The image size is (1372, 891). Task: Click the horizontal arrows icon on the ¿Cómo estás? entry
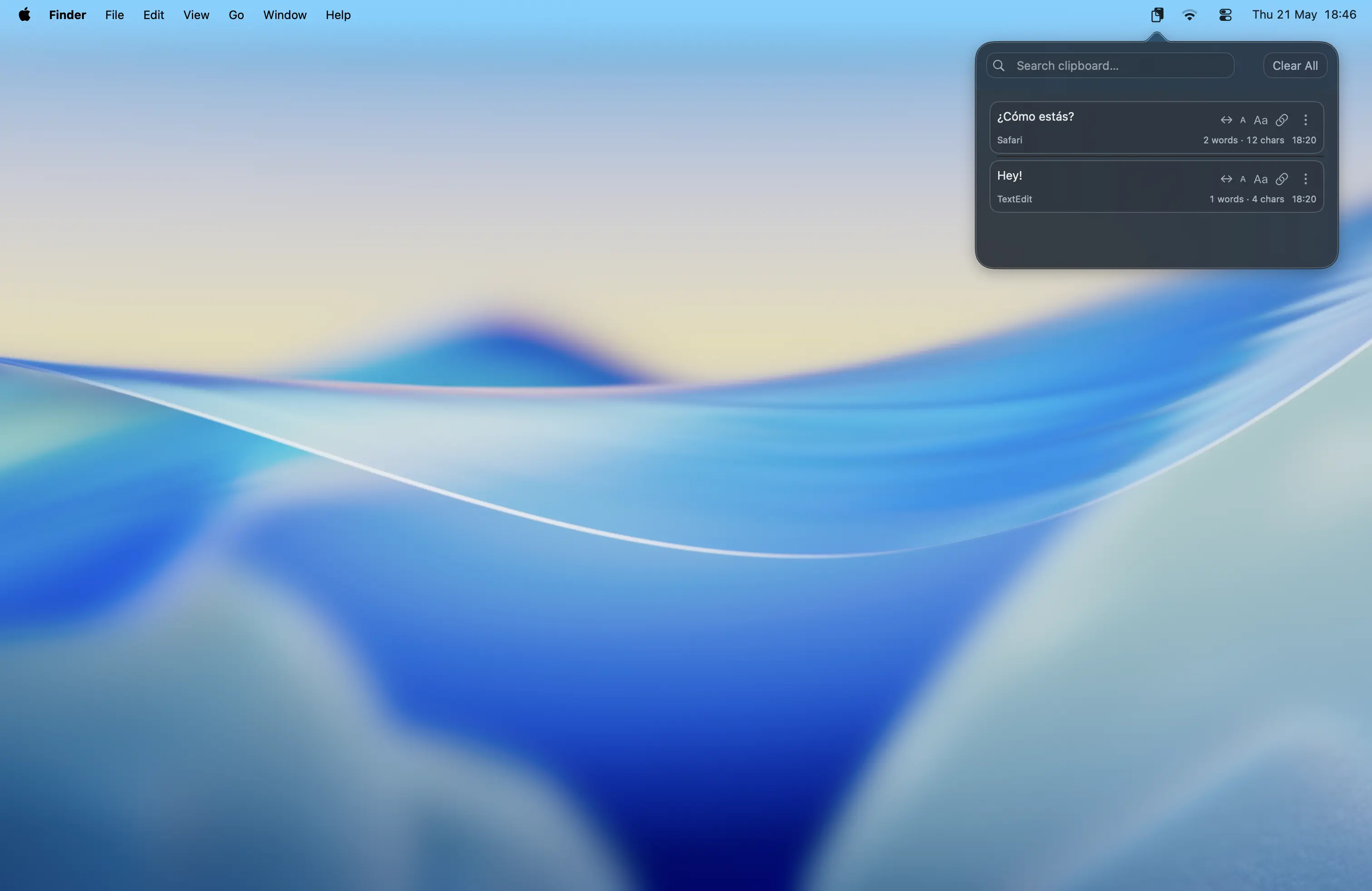[x=1226, y=120]
